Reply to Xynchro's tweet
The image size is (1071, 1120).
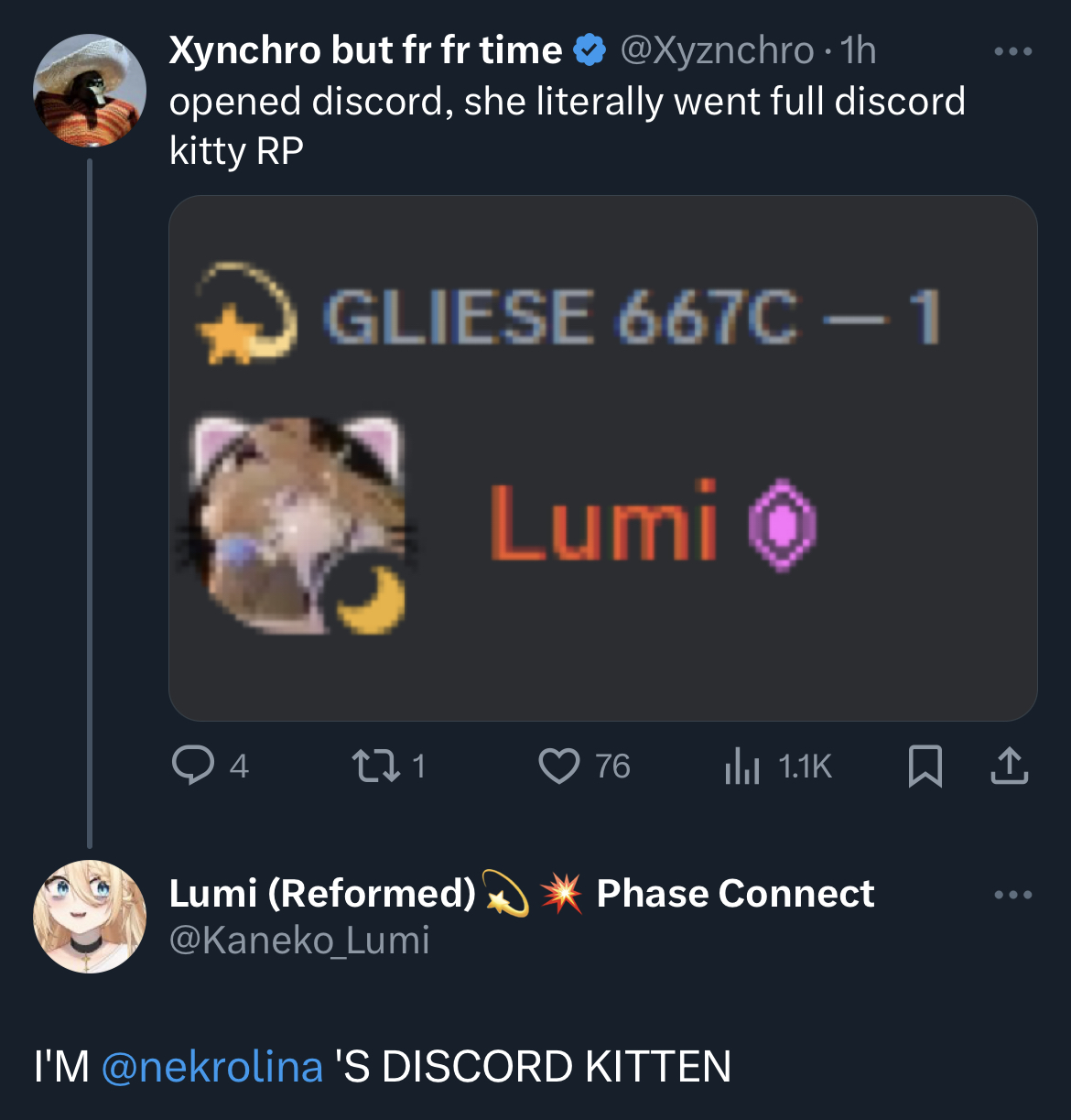[193, 766]
